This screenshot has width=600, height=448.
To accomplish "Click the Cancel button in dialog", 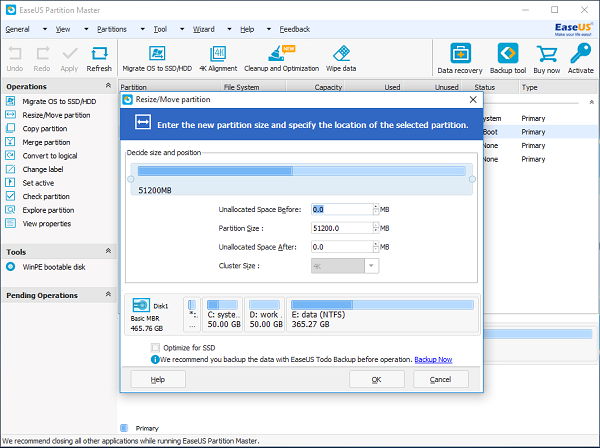I will point(440,380).
